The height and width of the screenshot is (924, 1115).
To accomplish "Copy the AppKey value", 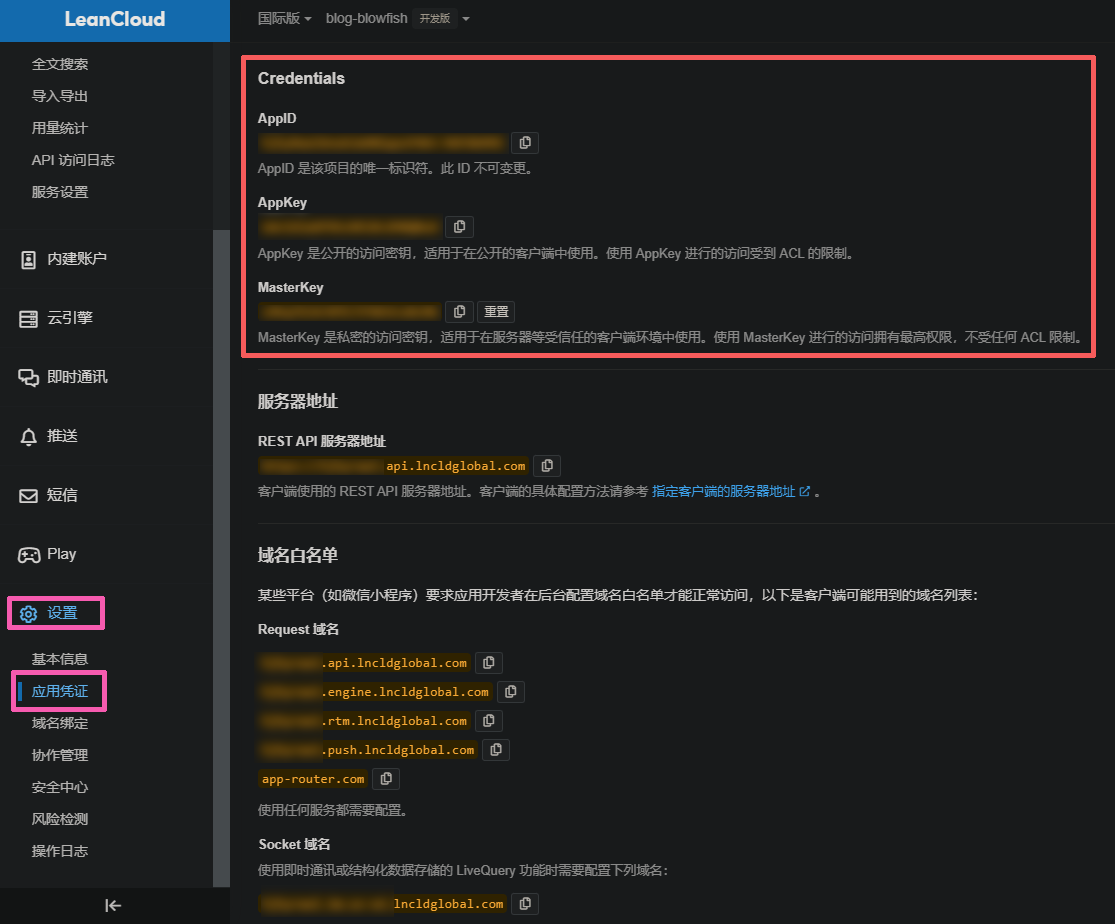I will click(459, 226).
